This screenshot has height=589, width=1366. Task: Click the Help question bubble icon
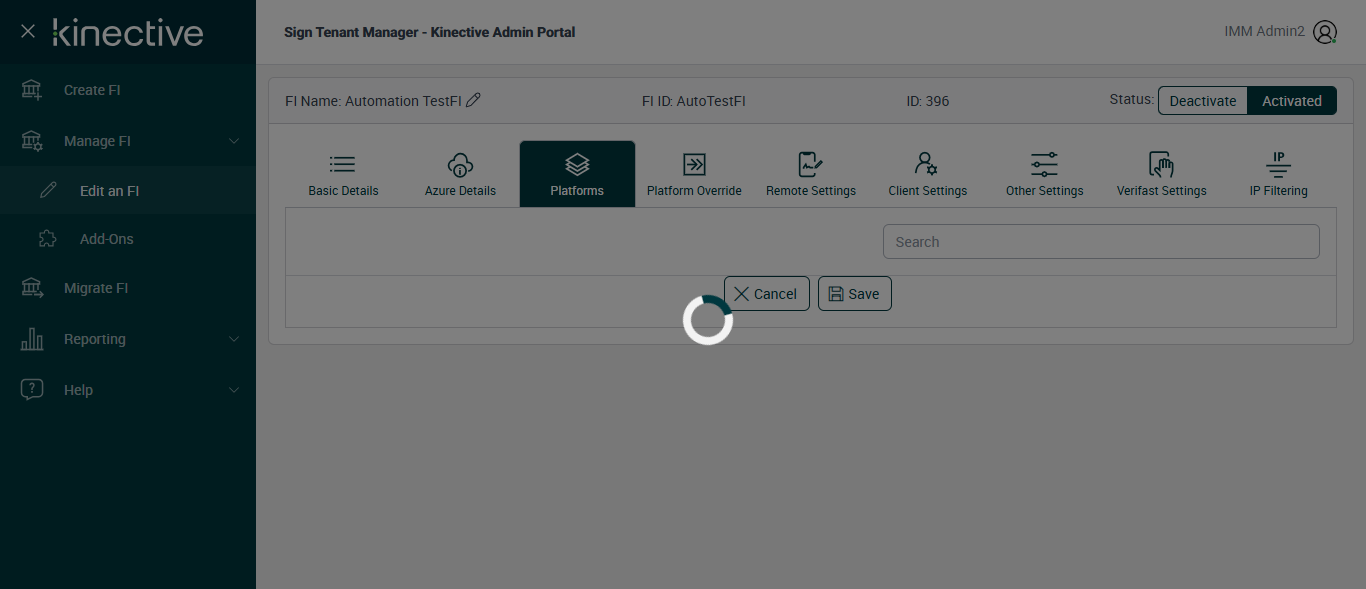pyautogui.click(x=32, y=390)
